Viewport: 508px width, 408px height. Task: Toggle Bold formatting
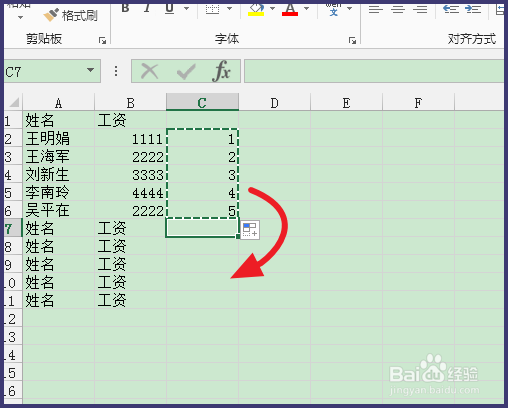coord(125,8)
